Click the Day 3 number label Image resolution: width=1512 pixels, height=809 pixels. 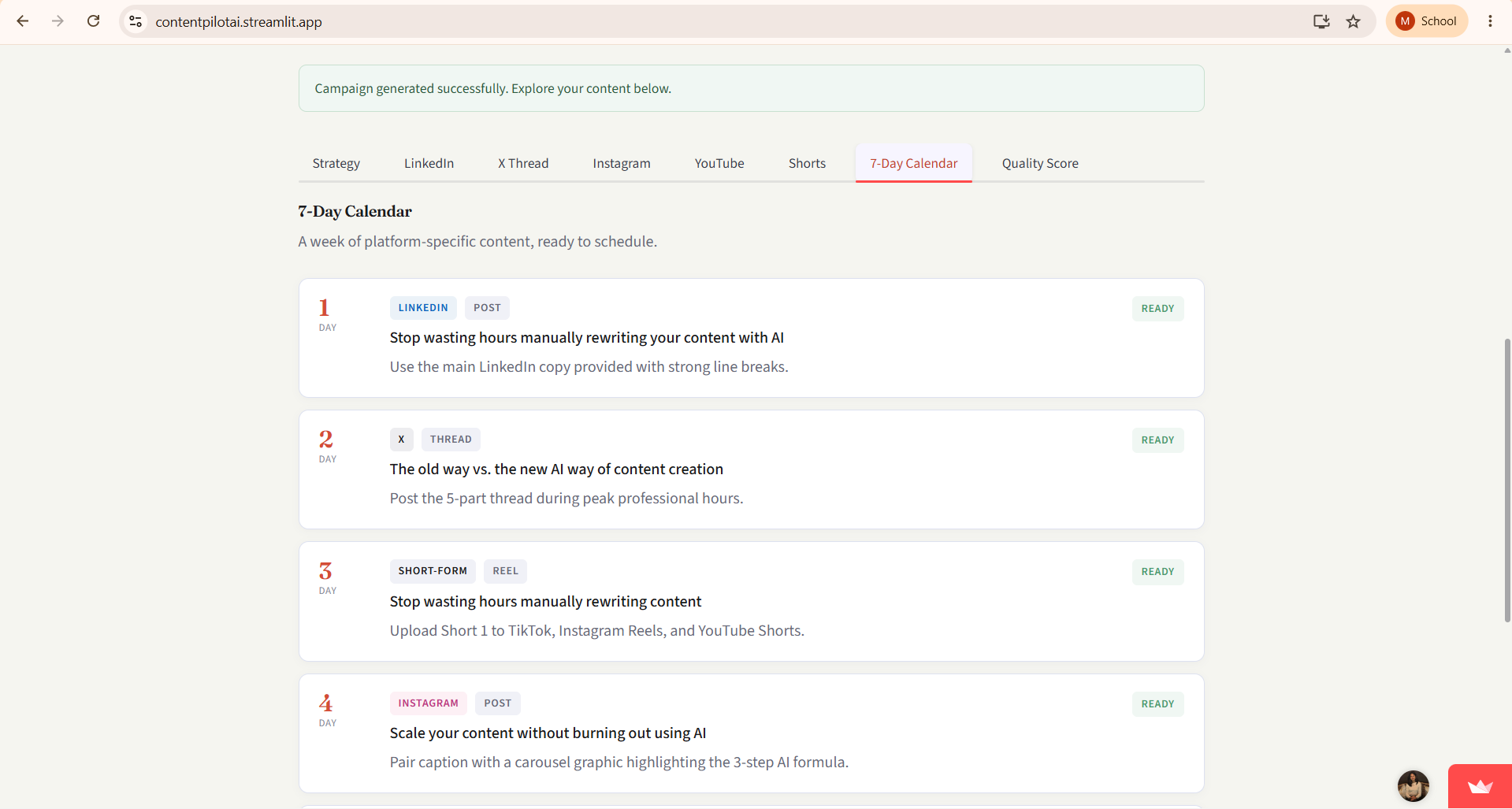pos(325,570)
